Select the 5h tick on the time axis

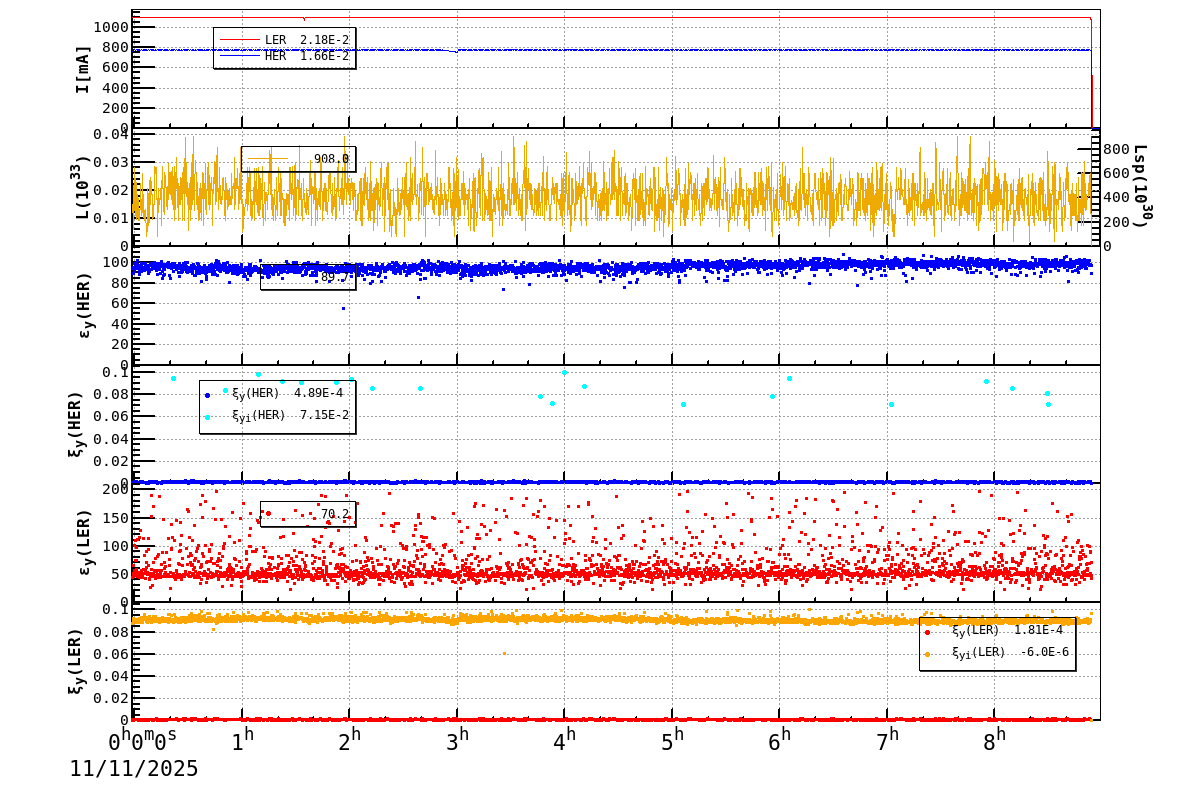(672, 742)
